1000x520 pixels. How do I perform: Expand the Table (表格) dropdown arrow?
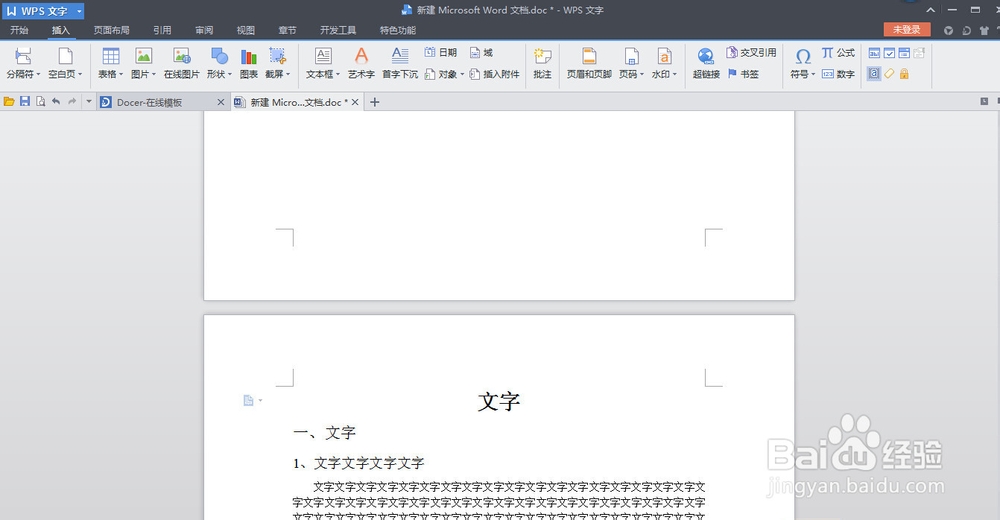click(x=121, y=75)
